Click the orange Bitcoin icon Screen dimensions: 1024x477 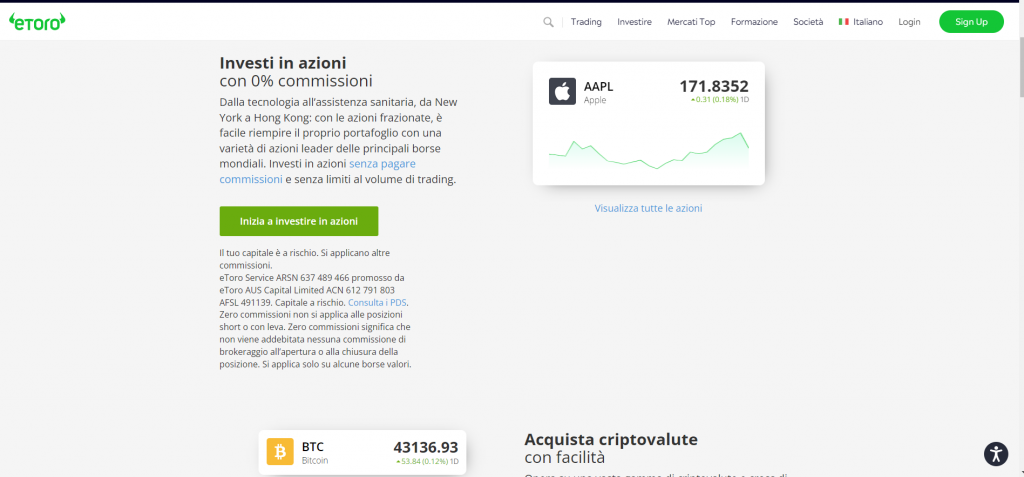[x=280, y=453]
